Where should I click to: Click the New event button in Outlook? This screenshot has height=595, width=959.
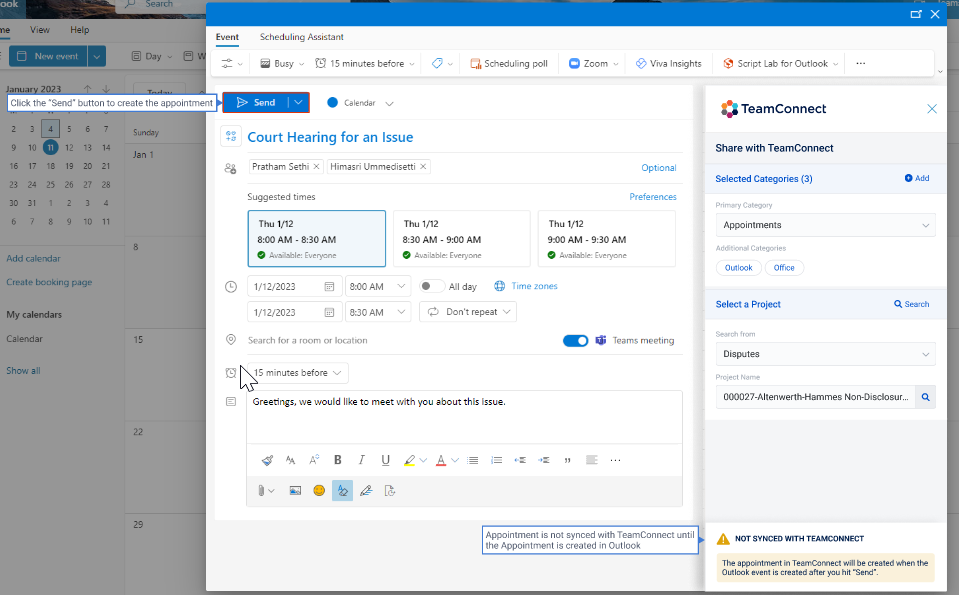(48, 56)
